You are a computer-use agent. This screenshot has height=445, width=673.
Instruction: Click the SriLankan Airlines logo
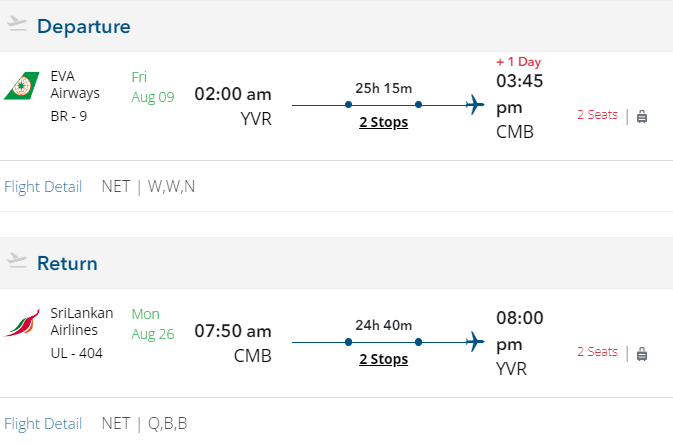pos(21,324)
